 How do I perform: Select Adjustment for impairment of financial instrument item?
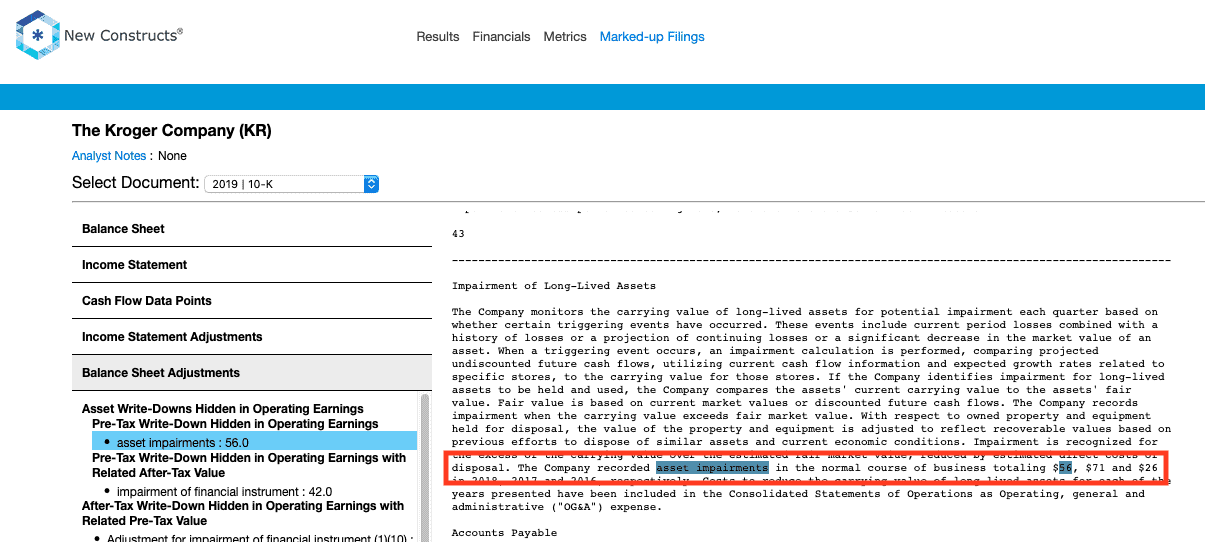pos(258,539)
